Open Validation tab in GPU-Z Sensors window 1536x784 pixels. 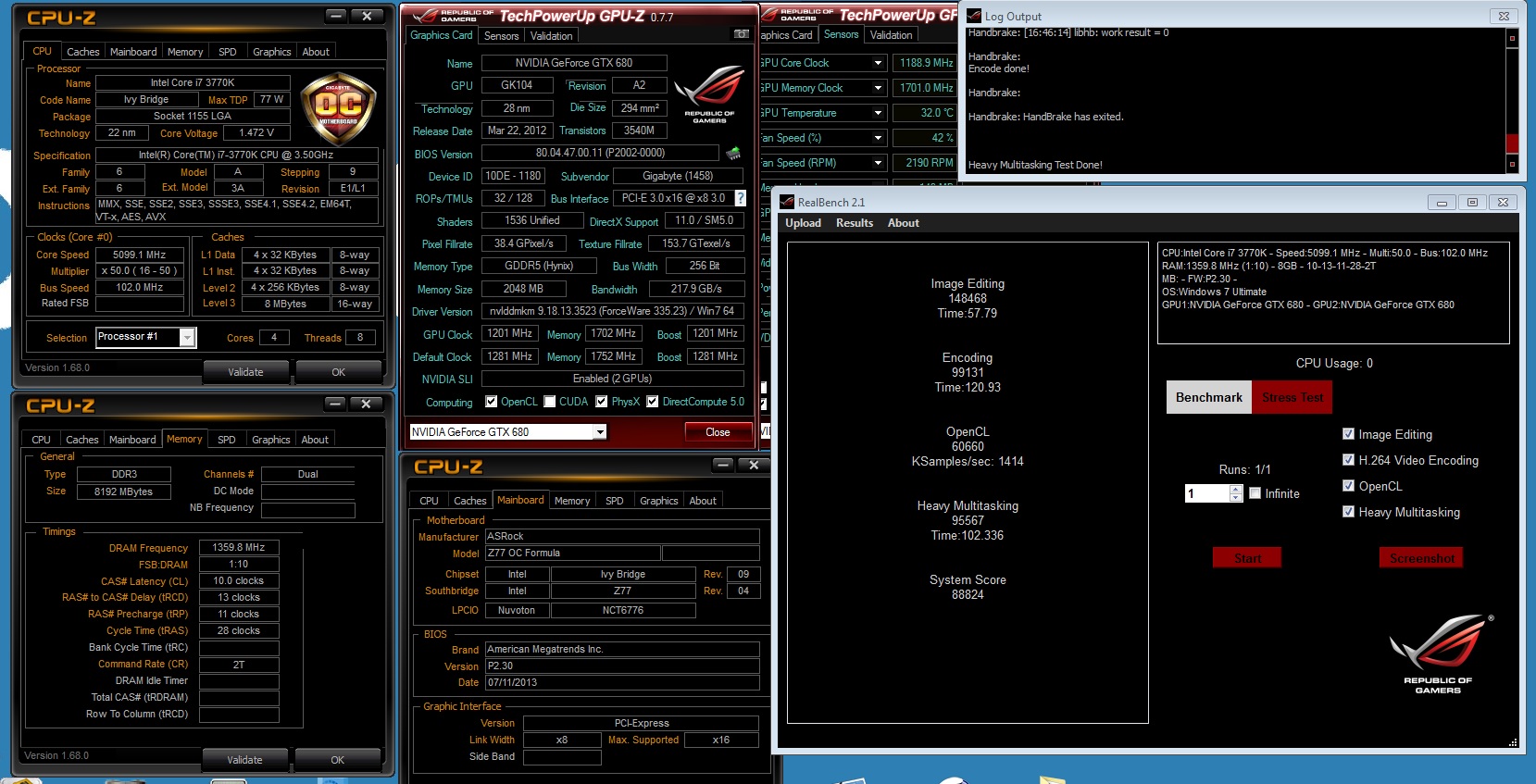(x=891, y=35)
